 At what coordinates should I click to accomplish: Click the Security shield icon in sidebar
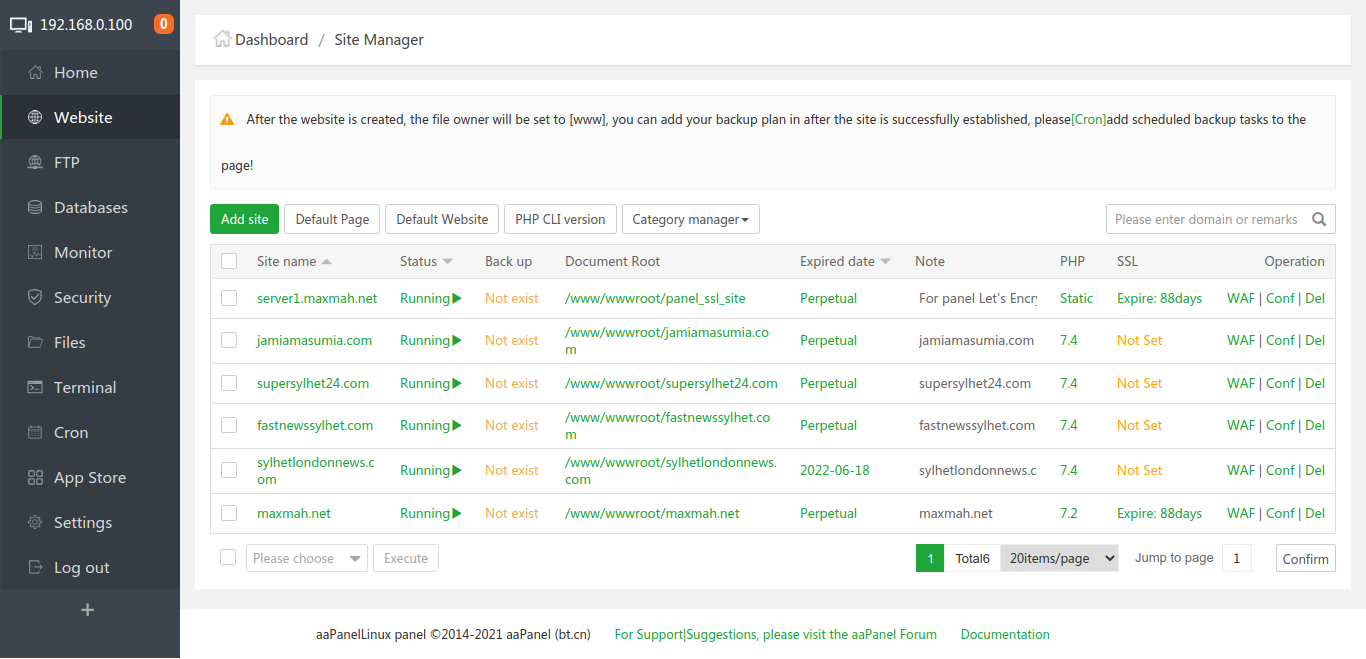coord(35,297)
